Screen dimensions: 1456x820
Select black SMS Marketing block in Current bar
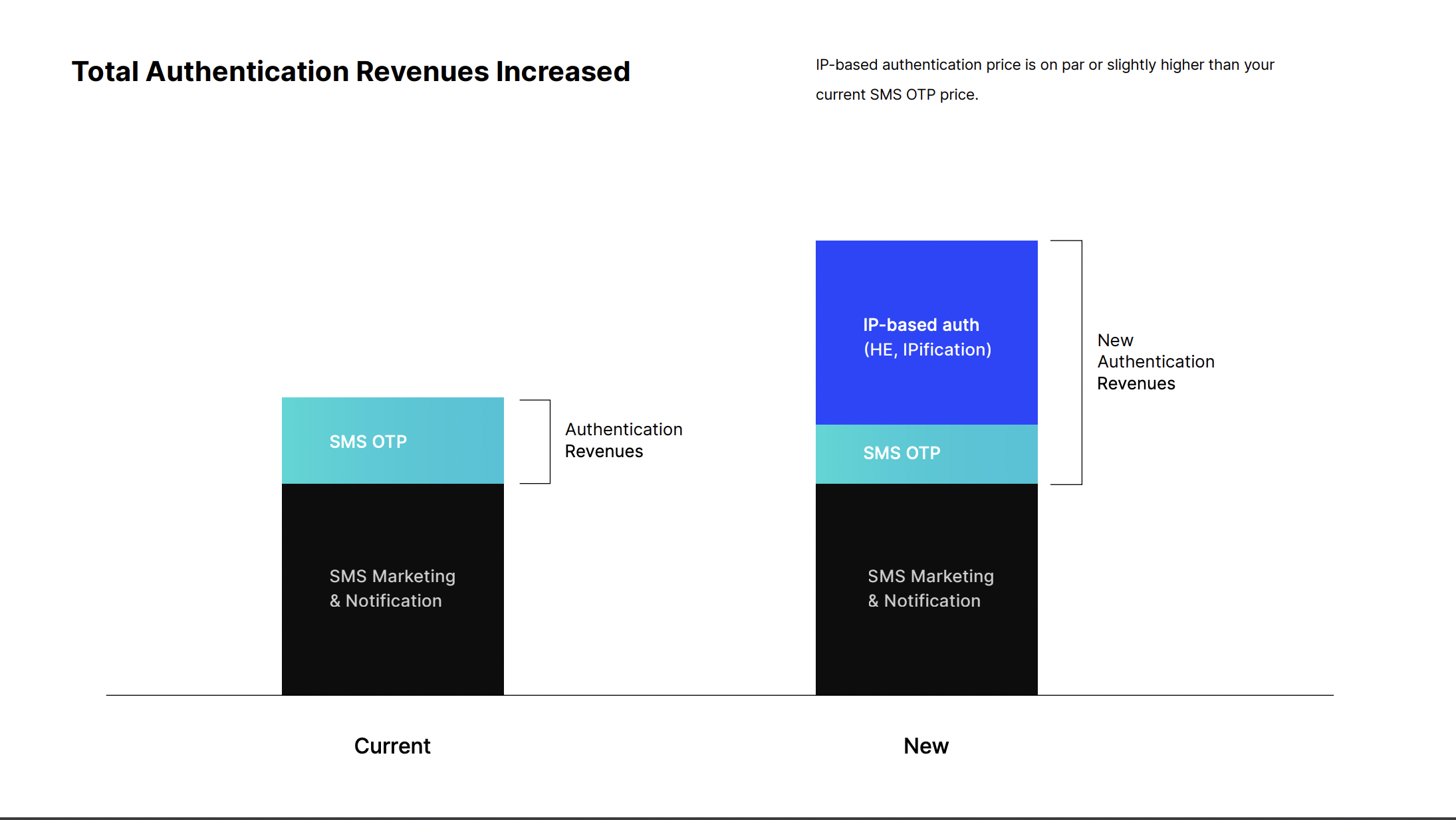click(x=393, y=589)
